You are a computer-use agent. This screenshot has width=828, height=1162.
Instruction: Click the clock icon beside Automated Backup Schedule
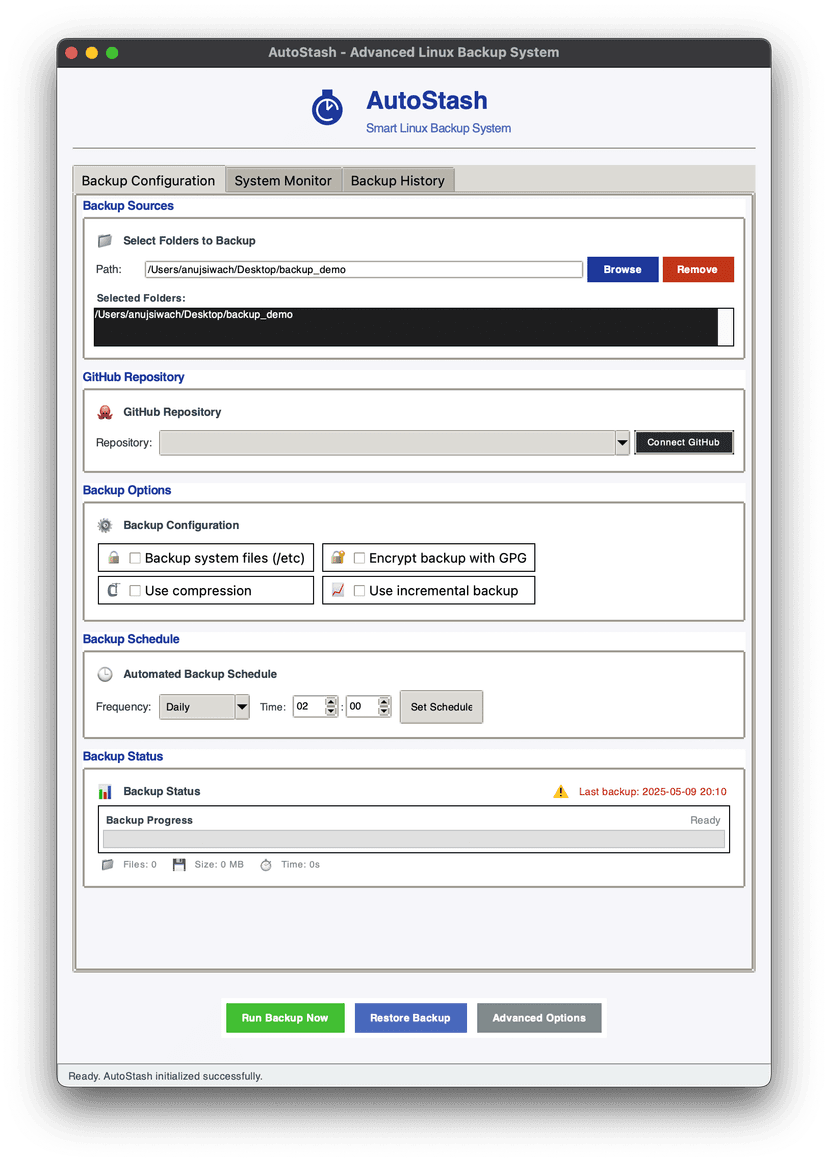pos(105,674)
